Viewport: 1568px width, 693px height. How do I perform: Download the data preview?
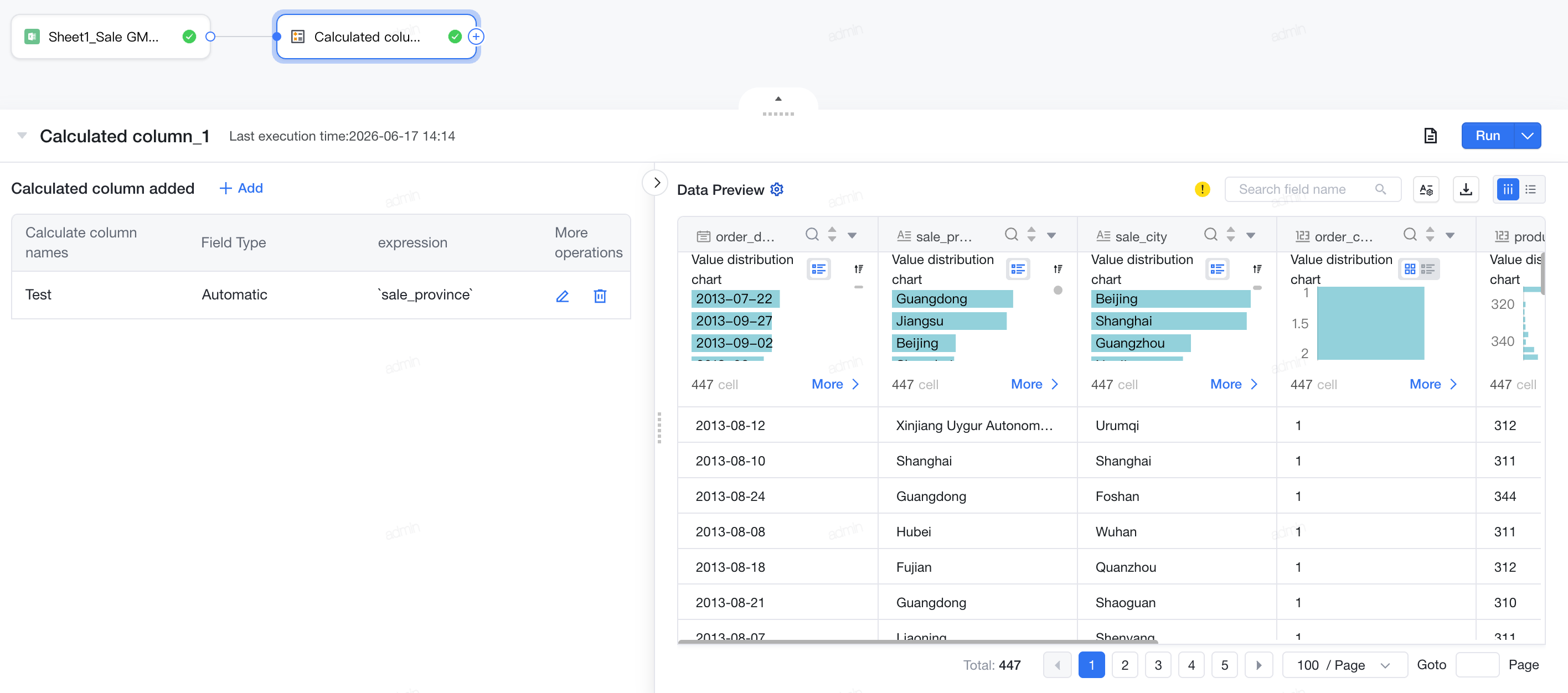point(1466,189)
